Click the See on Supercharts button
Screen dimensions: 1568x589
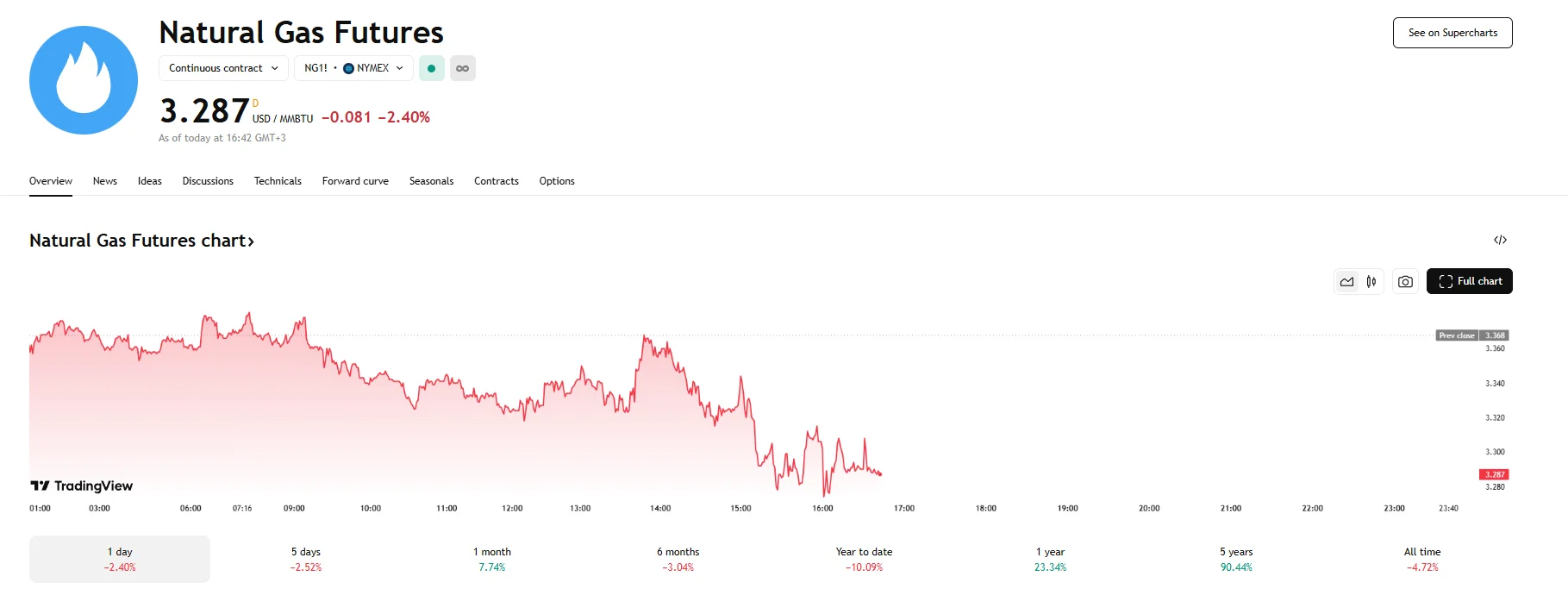(x=1452, y=33)
